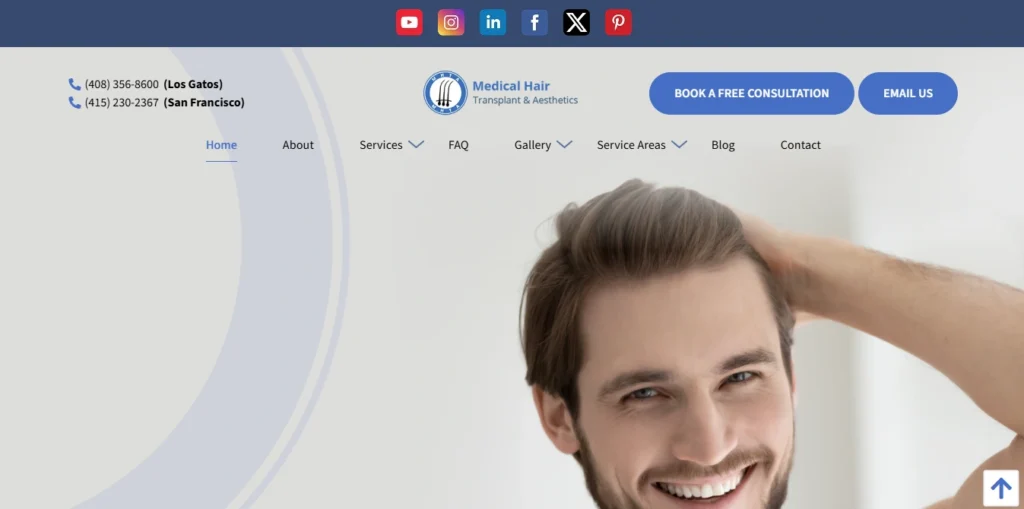Open the X (Twitter) social icon
The height and width of the screenshot is (509, 1024).
tap(576, 22)
